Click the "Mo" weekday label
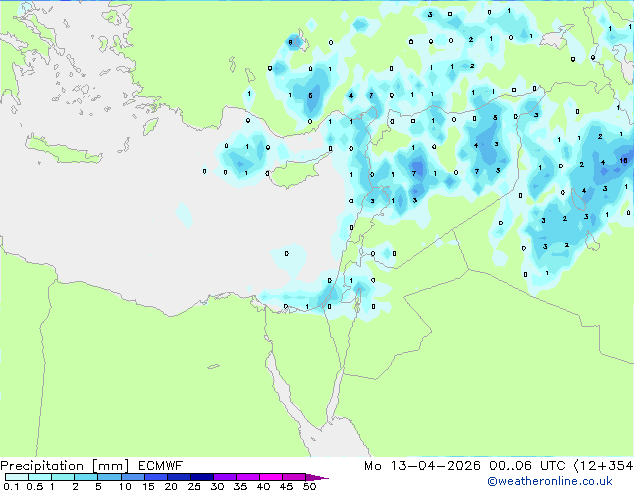The height and width of the screenshot is (490, 634). pyautogui.click(x=372, y=466)
